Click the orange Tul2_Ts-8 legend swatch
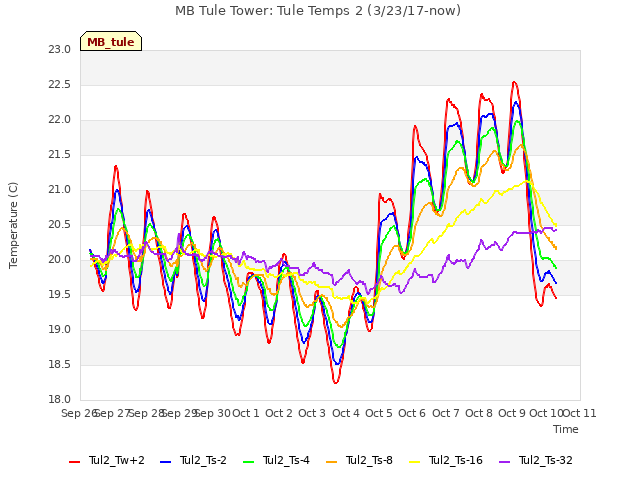The height and width of the screenshot is (480, 640). pos(332,462)
